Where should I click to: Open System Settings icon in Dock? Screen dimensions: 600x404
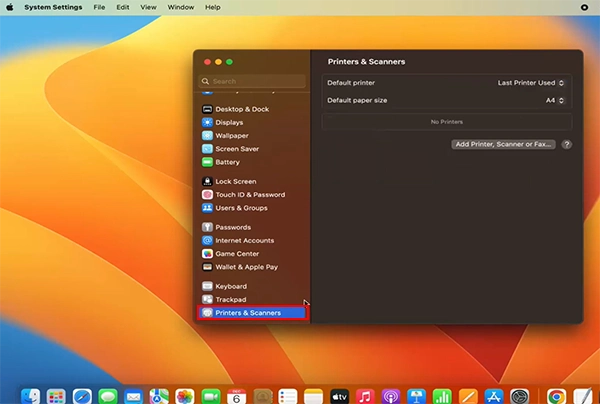click(520, 396)
